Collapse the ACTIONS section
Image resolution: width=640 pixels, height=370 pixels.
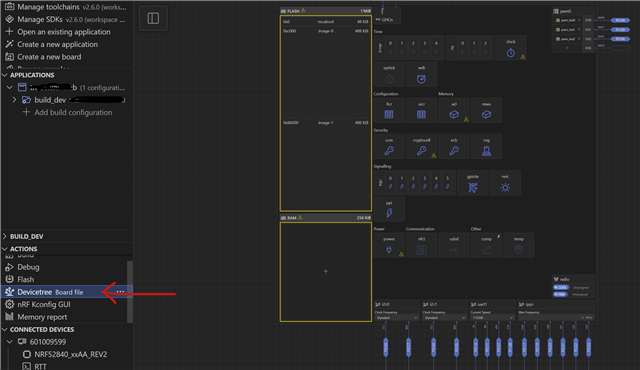(5, 249)
